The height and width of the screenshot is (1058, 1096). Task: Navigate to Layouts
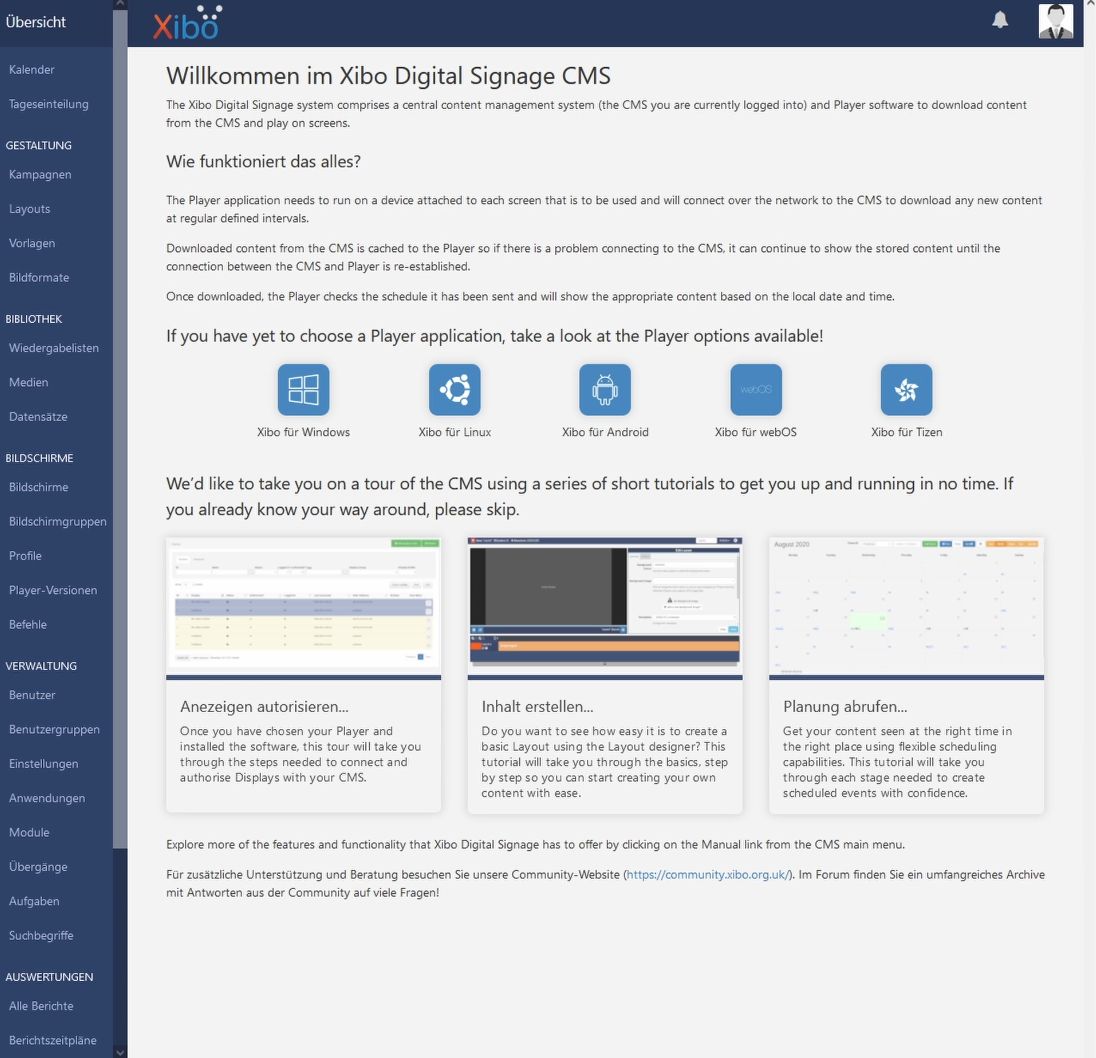click(29, 209)
